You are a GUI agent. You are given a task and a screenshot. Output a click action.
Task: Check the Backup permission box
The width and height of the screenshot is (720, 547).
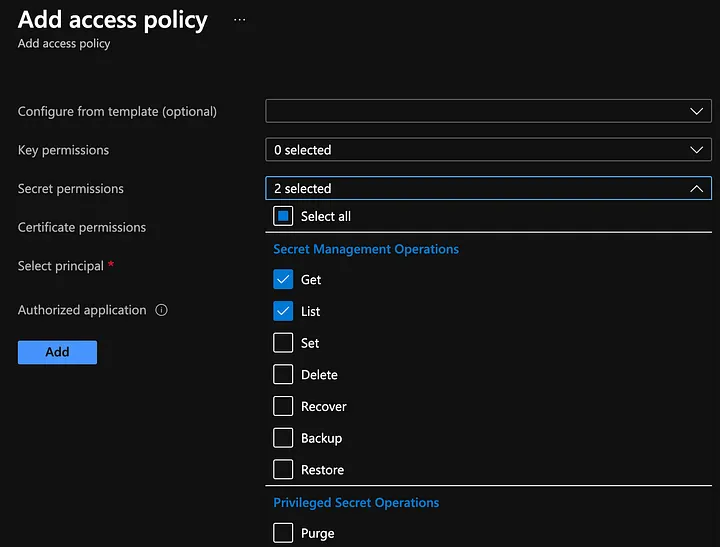[x=283, y=438]
